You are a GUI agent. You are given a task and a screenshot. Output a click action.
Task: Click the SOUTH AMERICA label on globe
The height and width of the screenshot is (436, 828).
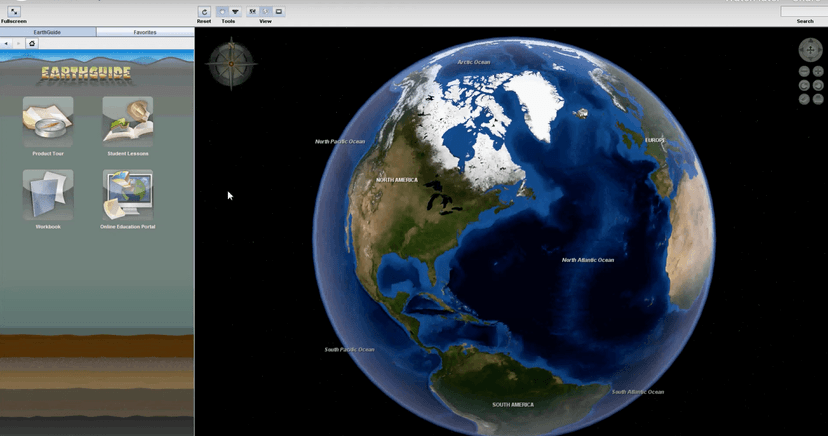[513, 405]
